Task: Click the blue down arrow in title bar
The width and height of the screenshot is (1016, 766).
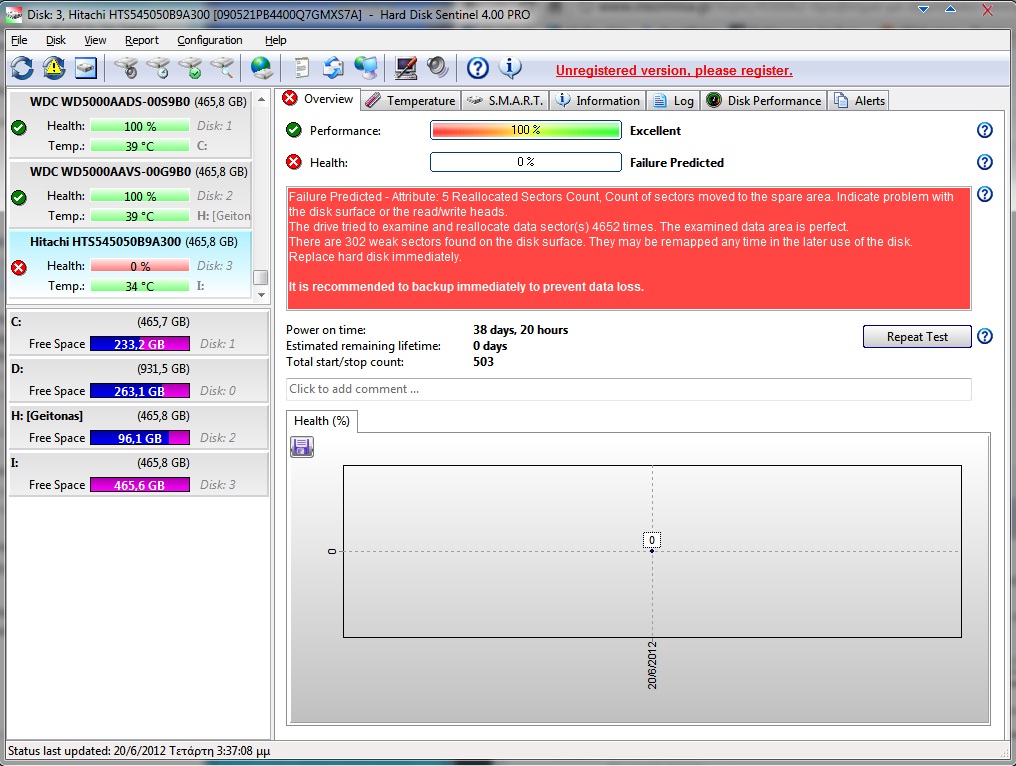Action: tap(924, 9)
